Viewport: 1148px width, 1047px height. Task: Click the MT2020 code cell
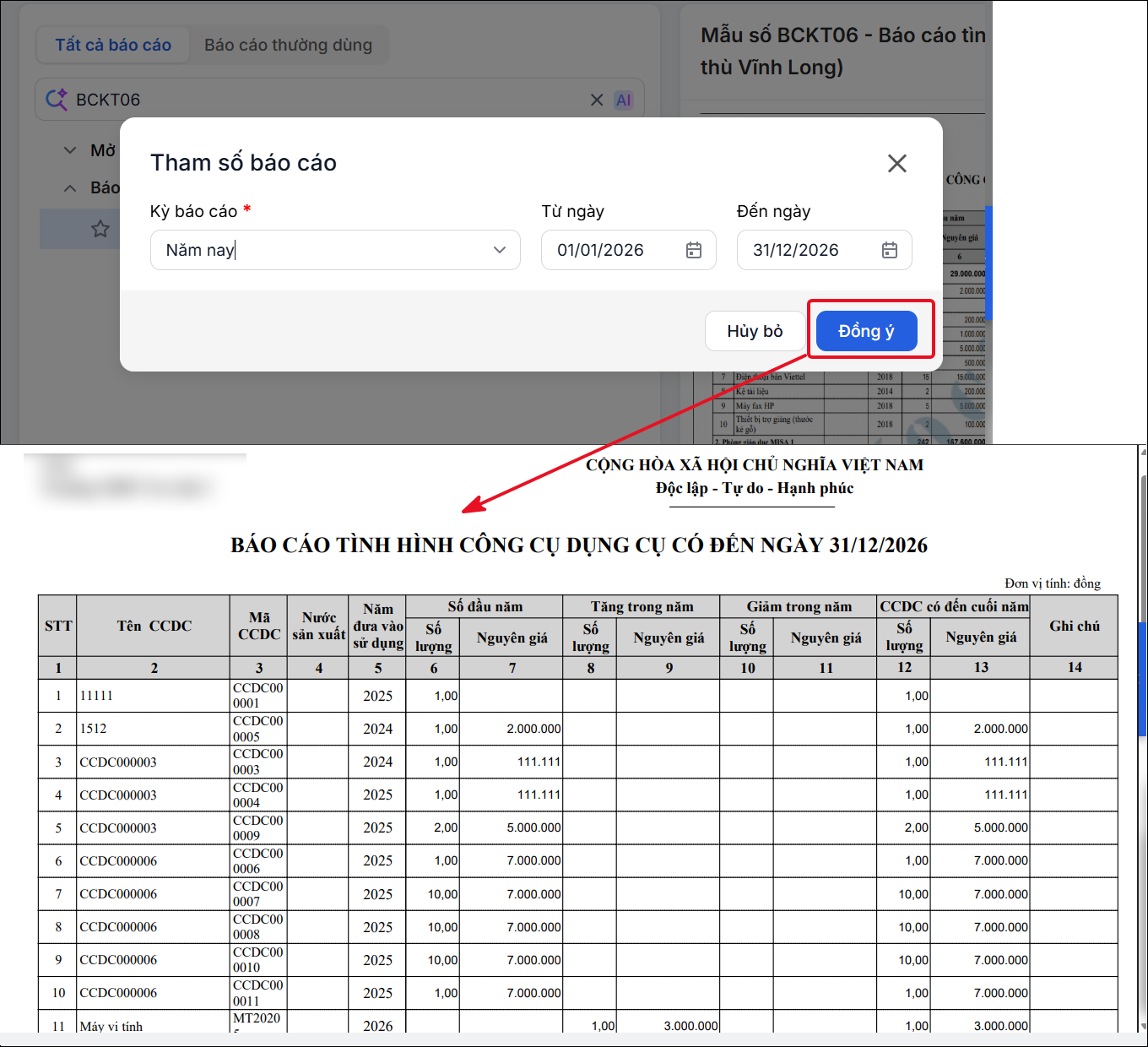coord(258,1021)
